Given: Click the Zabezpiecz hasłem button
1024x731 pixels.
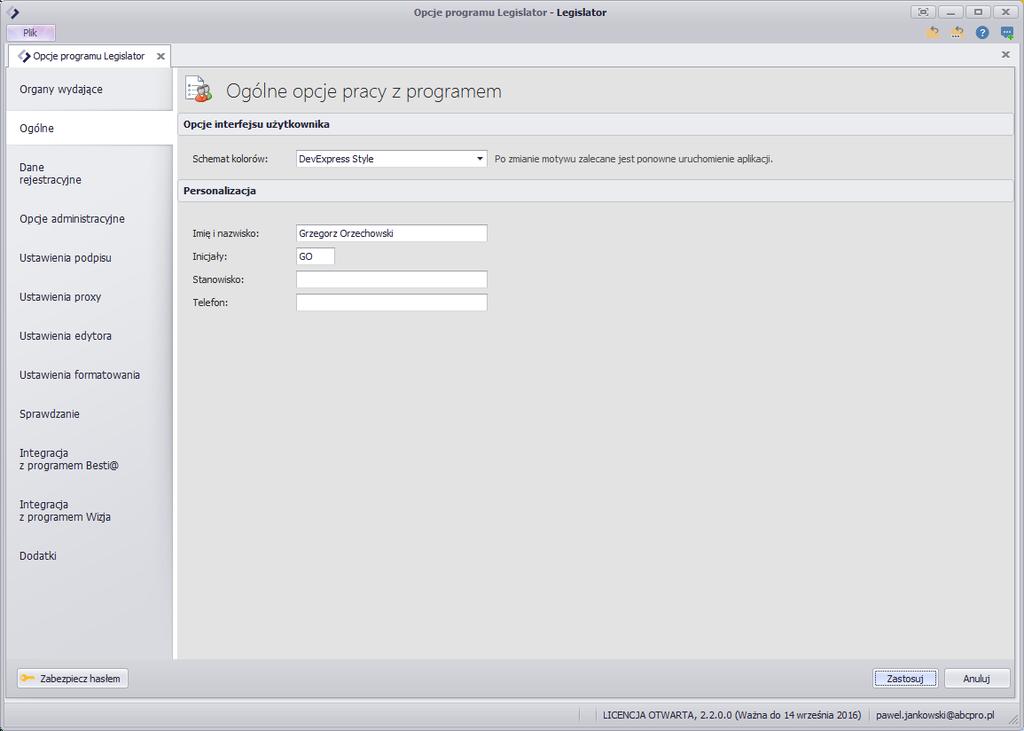Looking at the screenshot, I should [x=72, y=678].
